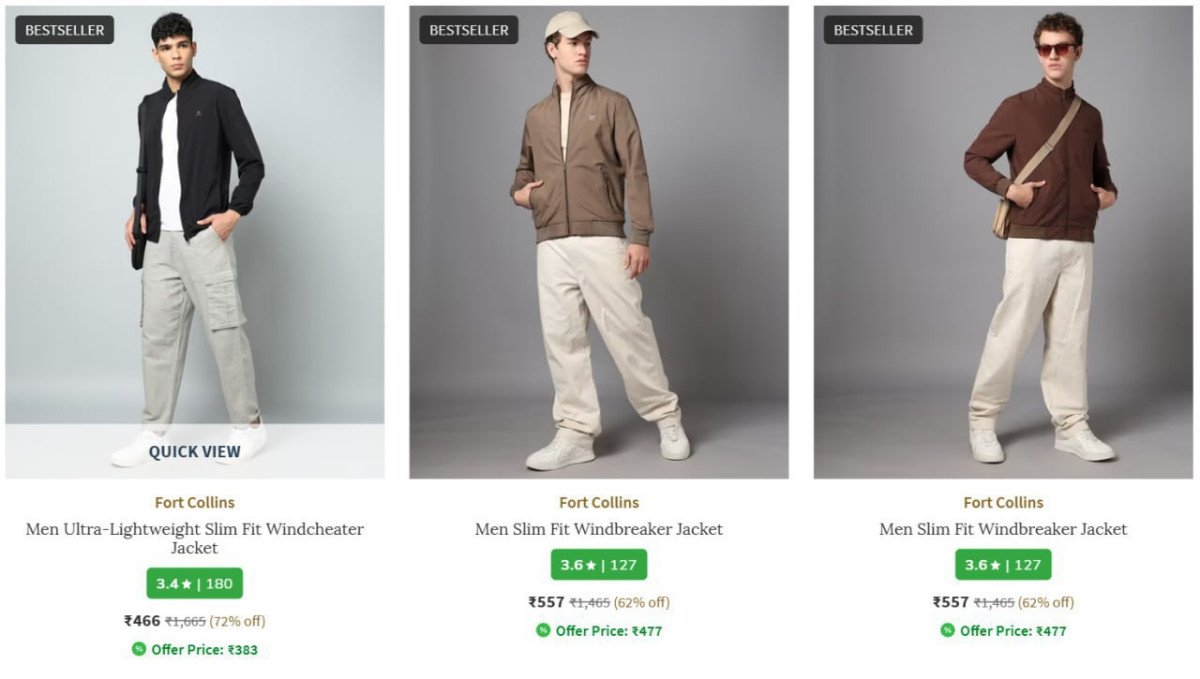
Task: Click the offer icon on the olive jacket listing
Action: click(x=543, y=630)
